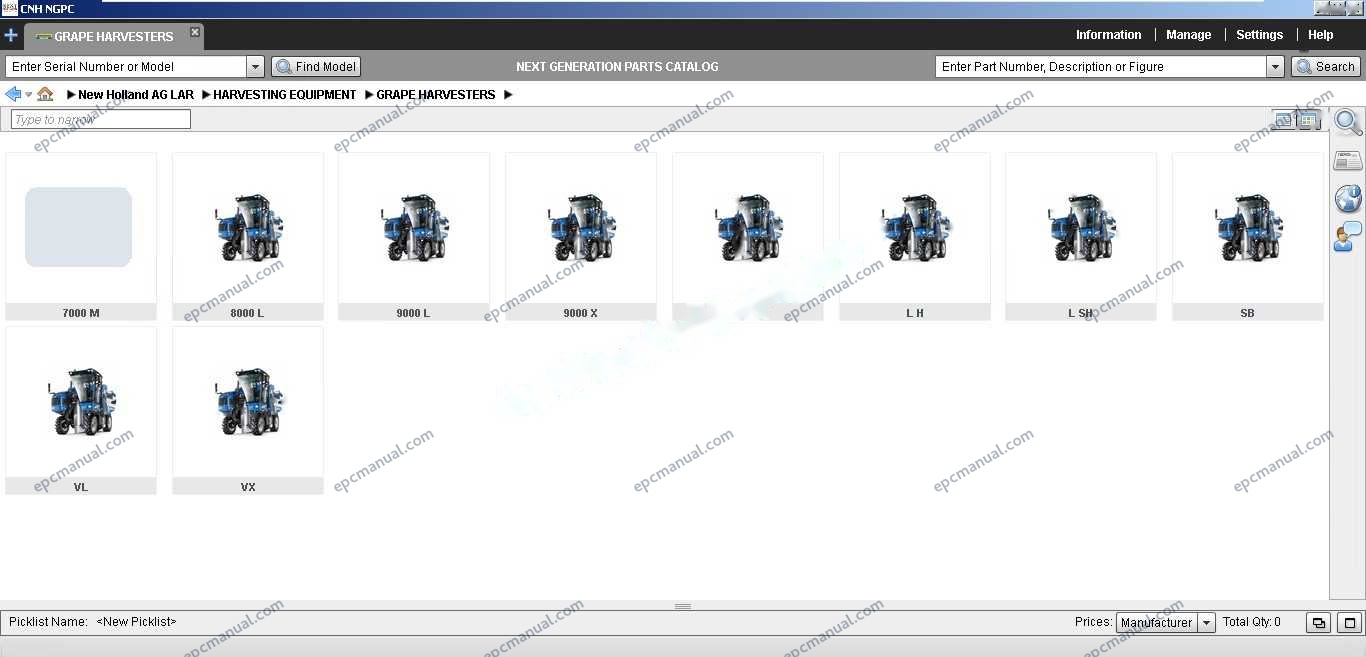
Task: Open the VL harvester thumbnail
Action: coord(81,402)
